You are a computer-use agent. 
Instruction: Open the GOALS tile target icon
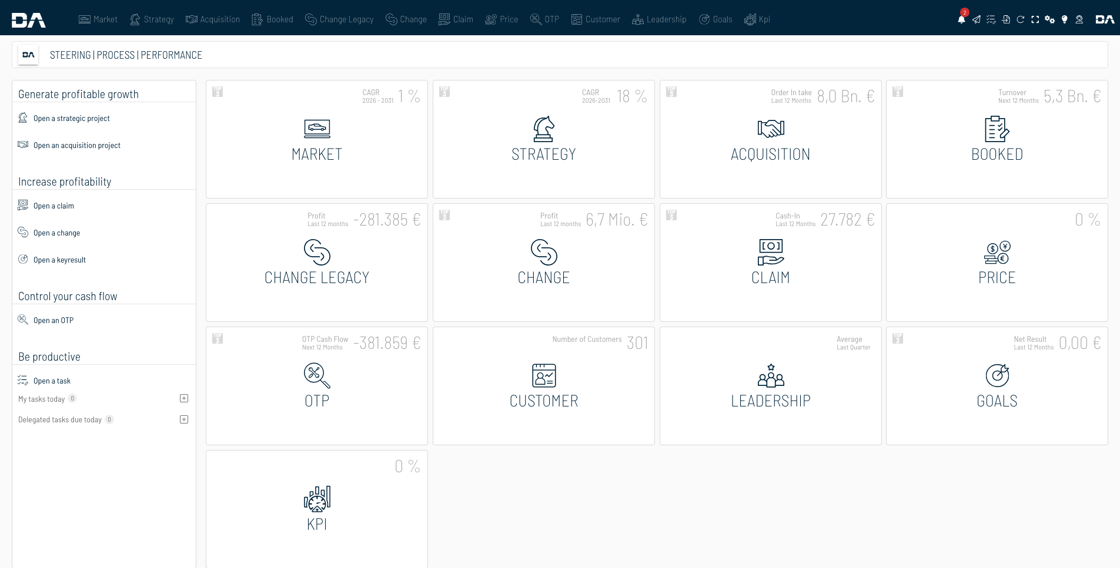pos(996,376)
